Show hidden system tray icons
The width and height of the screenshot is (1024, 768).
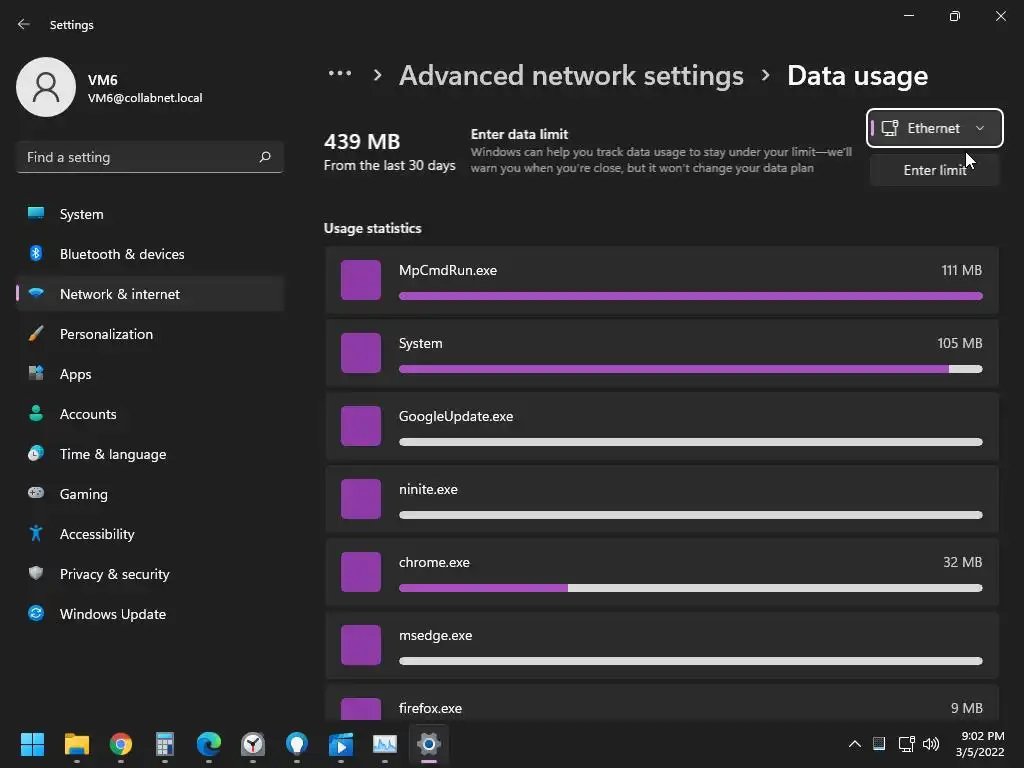coord(854,744)
